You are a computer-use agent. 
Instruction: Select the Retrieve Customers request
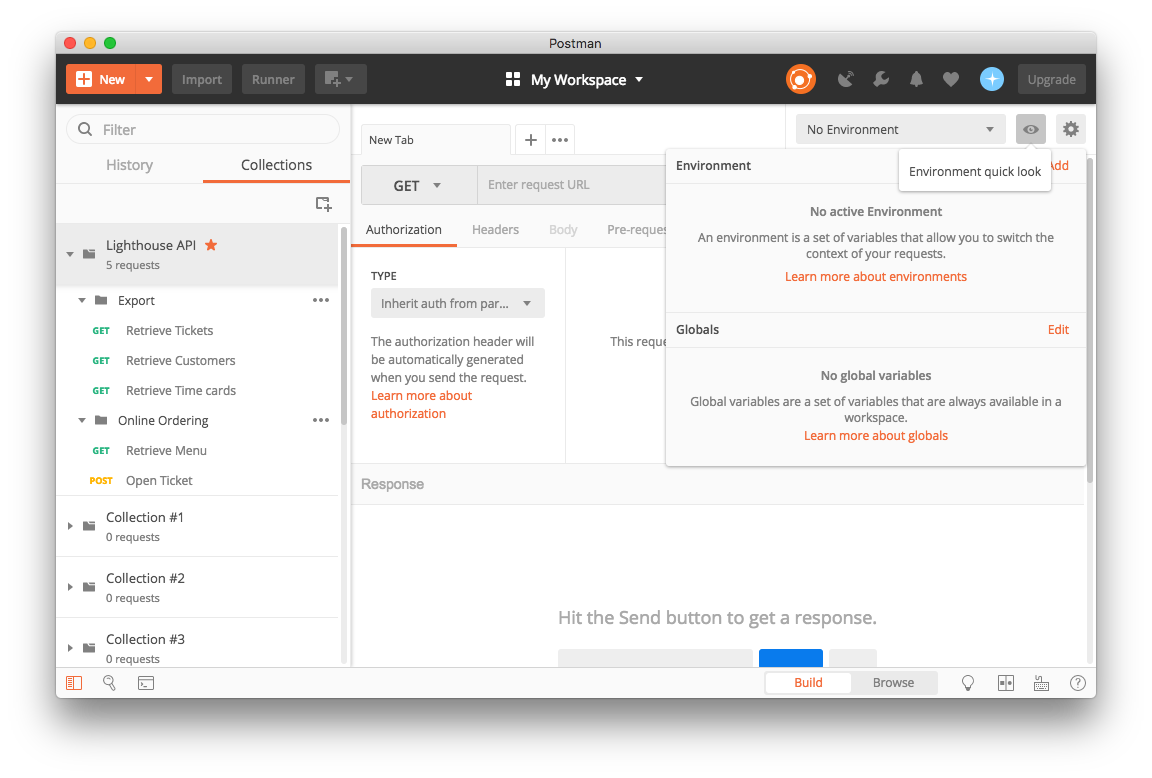coord(180,360)
